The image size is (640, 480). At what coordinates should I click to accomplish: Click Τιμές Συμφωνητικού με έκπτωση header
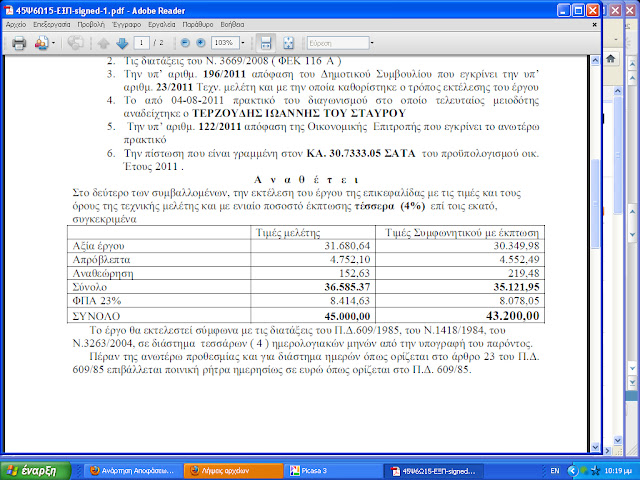(x=462, y=233)
